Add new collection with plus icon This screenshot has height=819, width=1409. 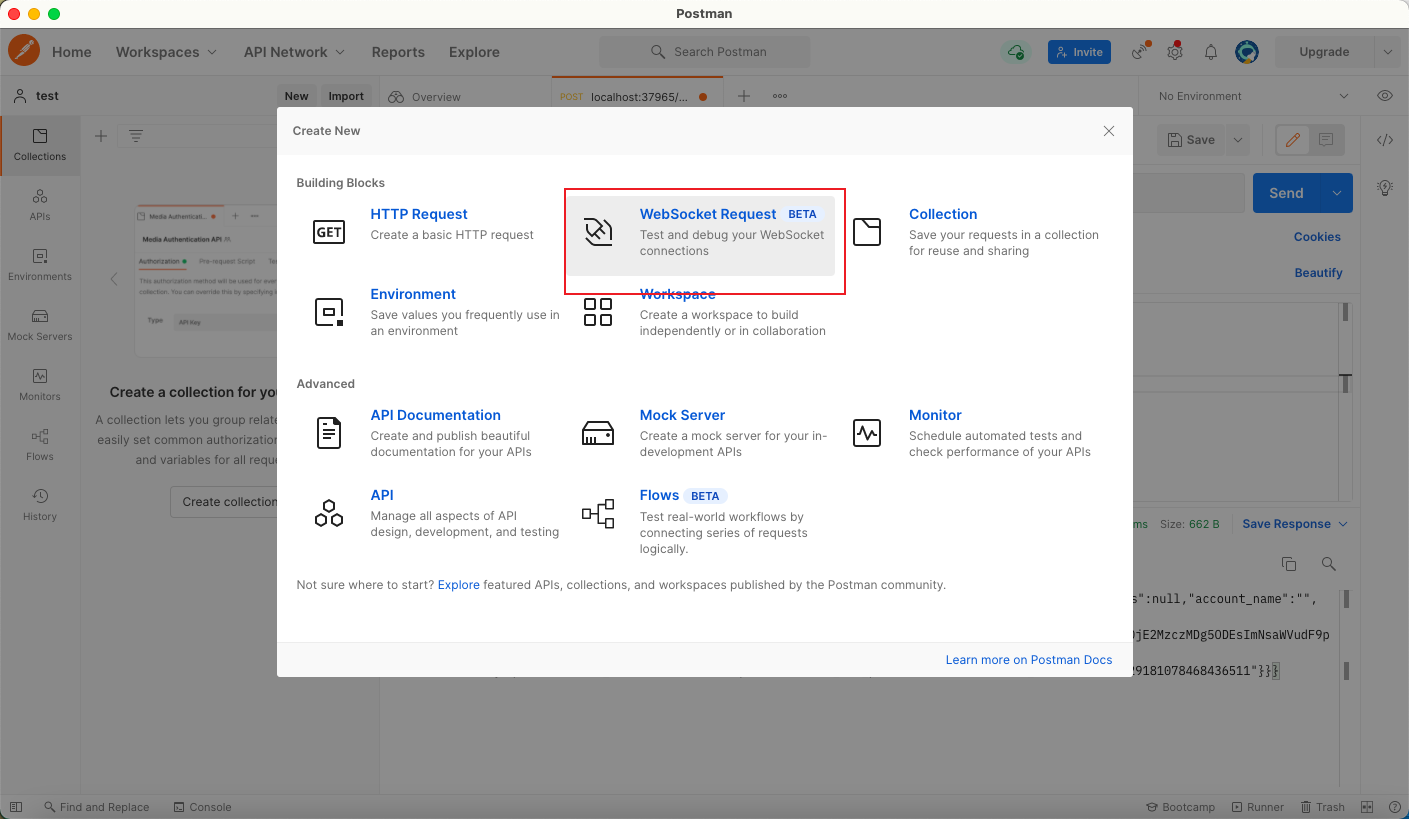tap(100, 136)
